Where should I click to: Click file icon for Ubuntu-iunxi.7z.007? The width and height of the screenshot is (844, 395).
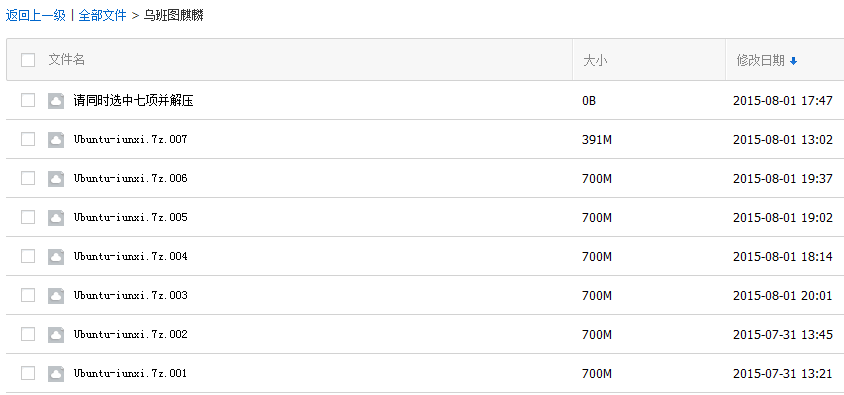(x=56, y=140)
